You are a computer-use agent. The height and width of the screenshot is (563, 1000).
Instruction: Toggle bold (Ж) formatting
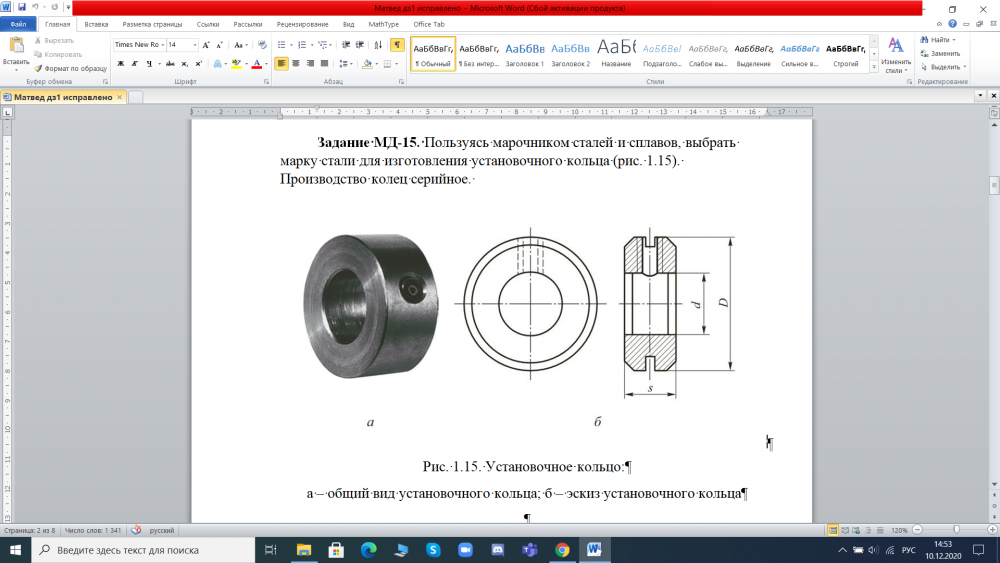tap(120, 63)
